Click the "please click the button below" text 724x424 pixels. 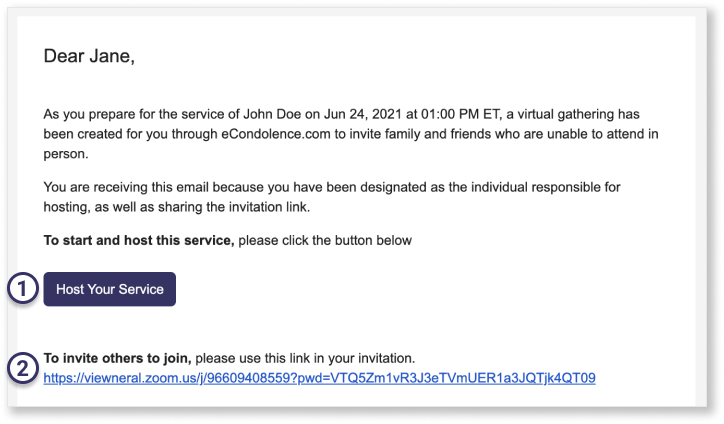[325, 241]
